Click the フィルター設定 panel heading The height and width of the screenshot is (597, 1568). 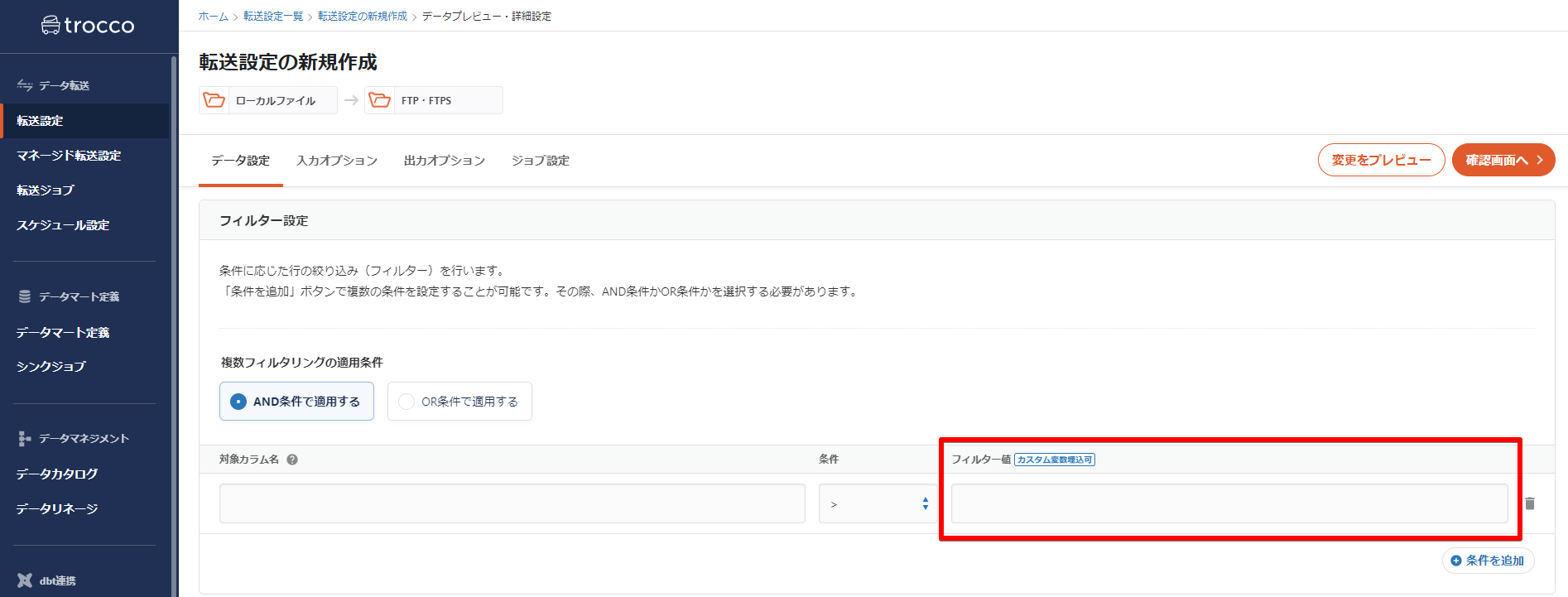[264, 221]
